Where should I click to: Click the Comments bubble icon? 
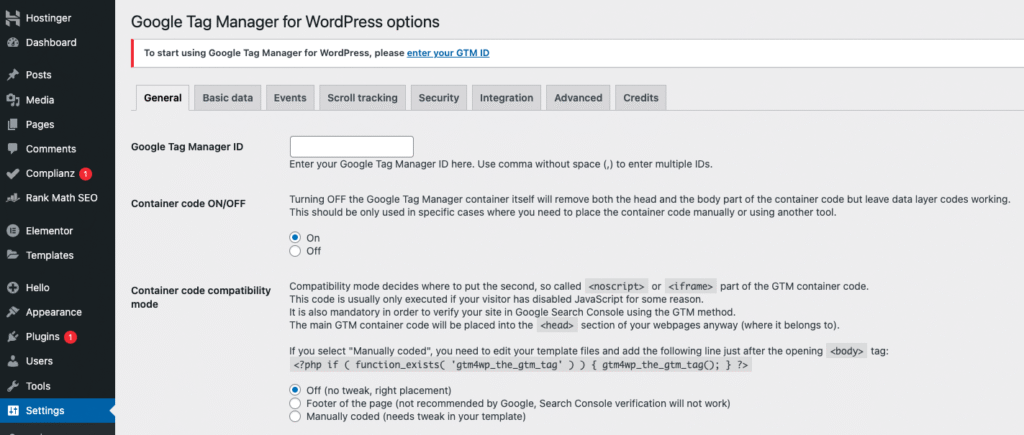point(13,149)
